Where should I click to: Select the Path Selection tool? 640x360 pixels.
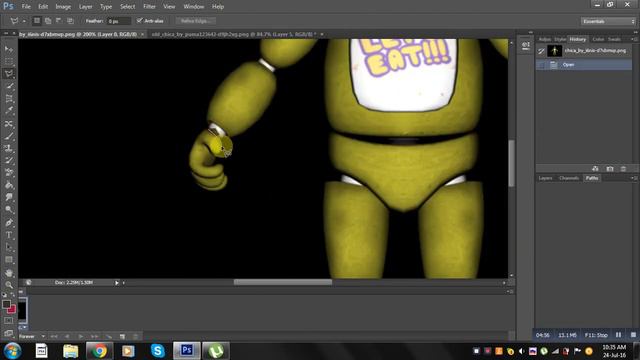(9, 247)
